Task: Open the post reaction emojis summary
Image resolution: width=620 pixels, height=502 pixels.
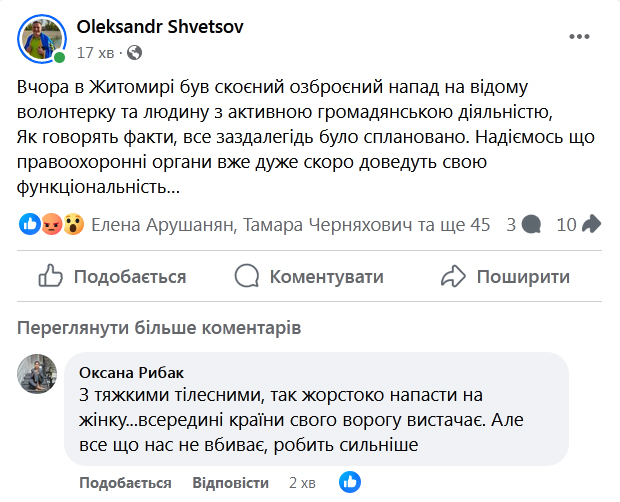Action: click(51, 225)
